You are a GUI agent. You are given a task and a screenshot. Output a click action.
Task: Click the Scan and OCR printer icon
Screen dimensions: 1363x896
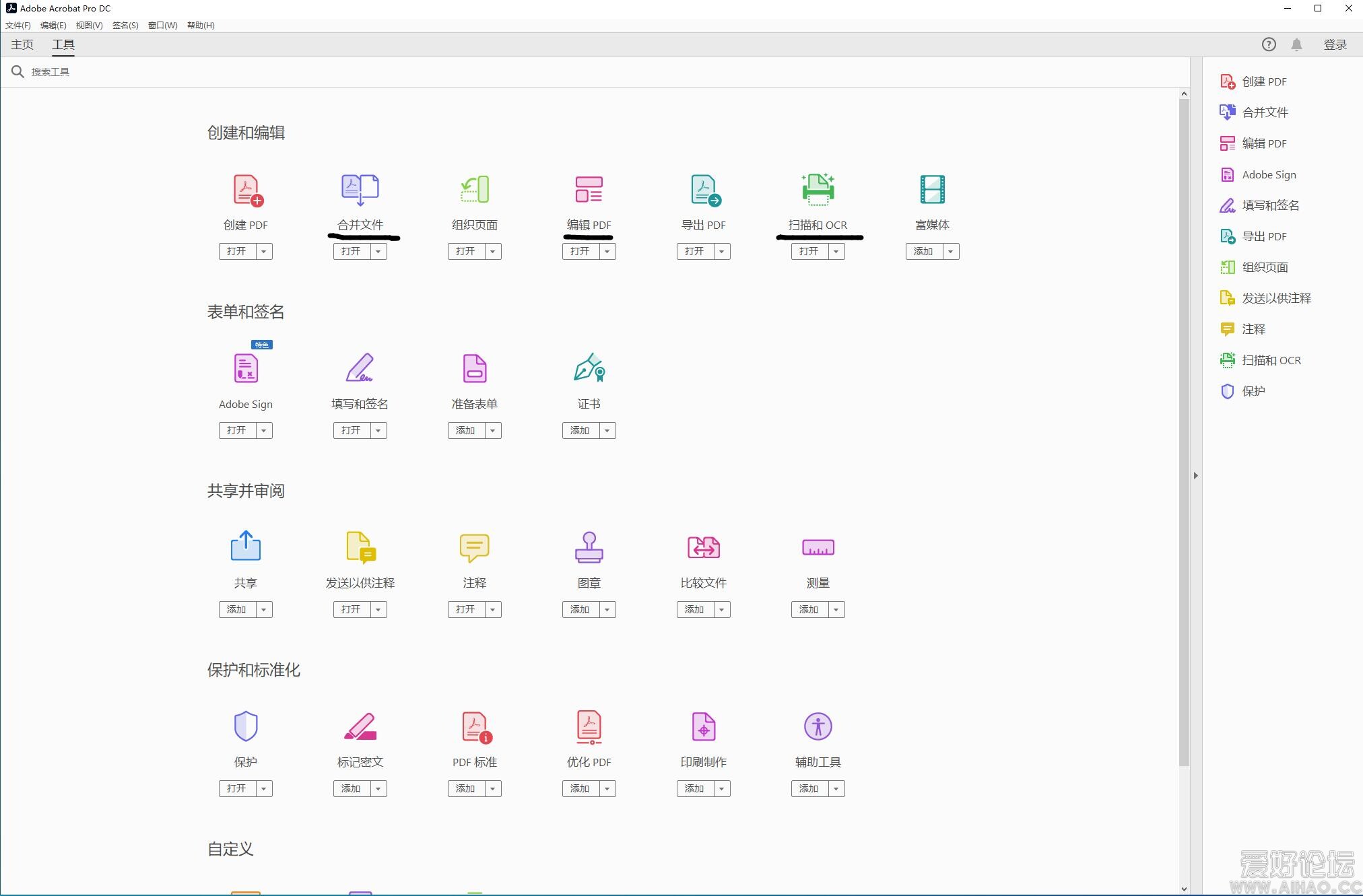(x=818, y=190)
